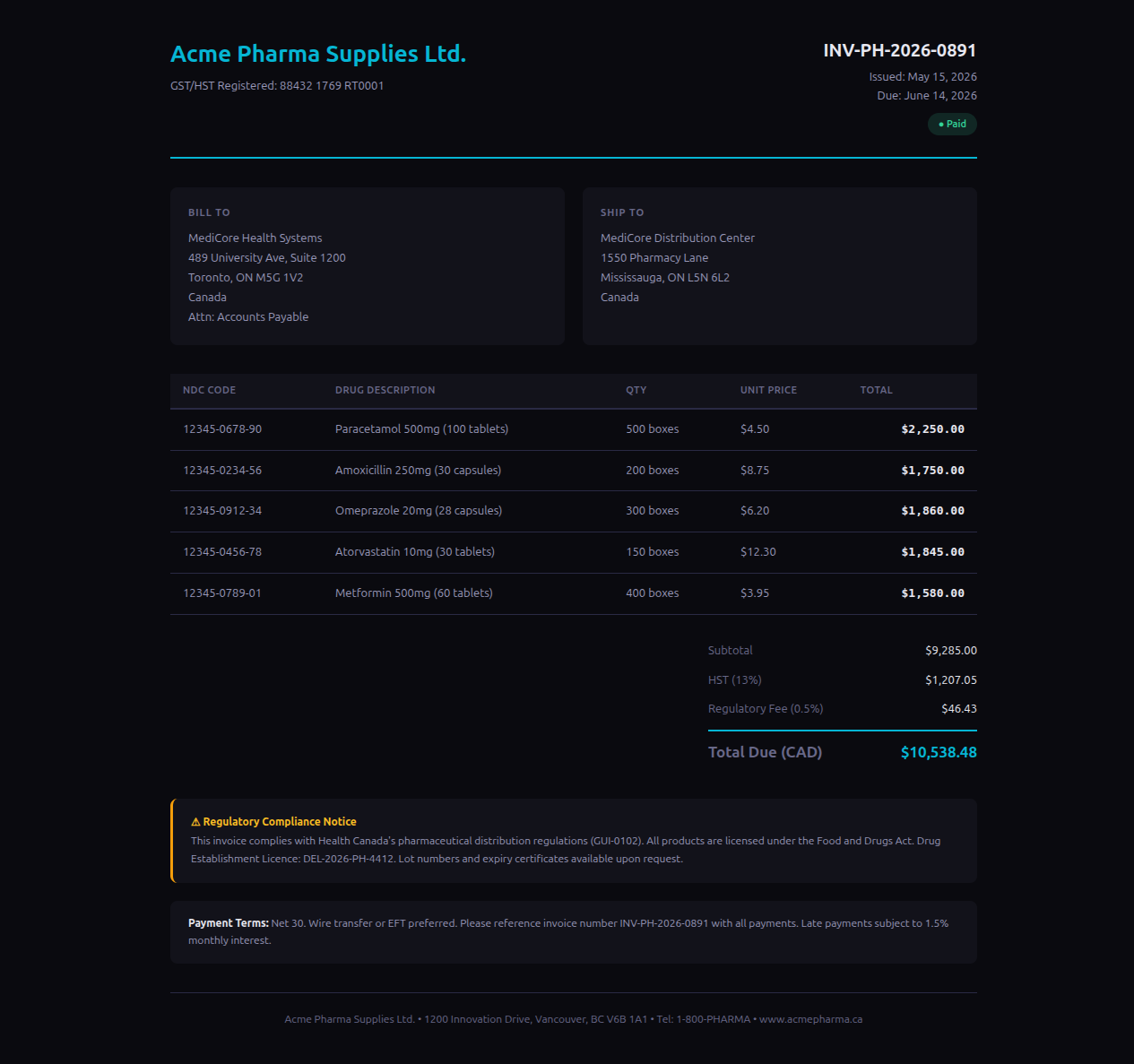1134x1064 pixels.
Task: Click NDC code 12345-0234-56
Action: (222, 471)
